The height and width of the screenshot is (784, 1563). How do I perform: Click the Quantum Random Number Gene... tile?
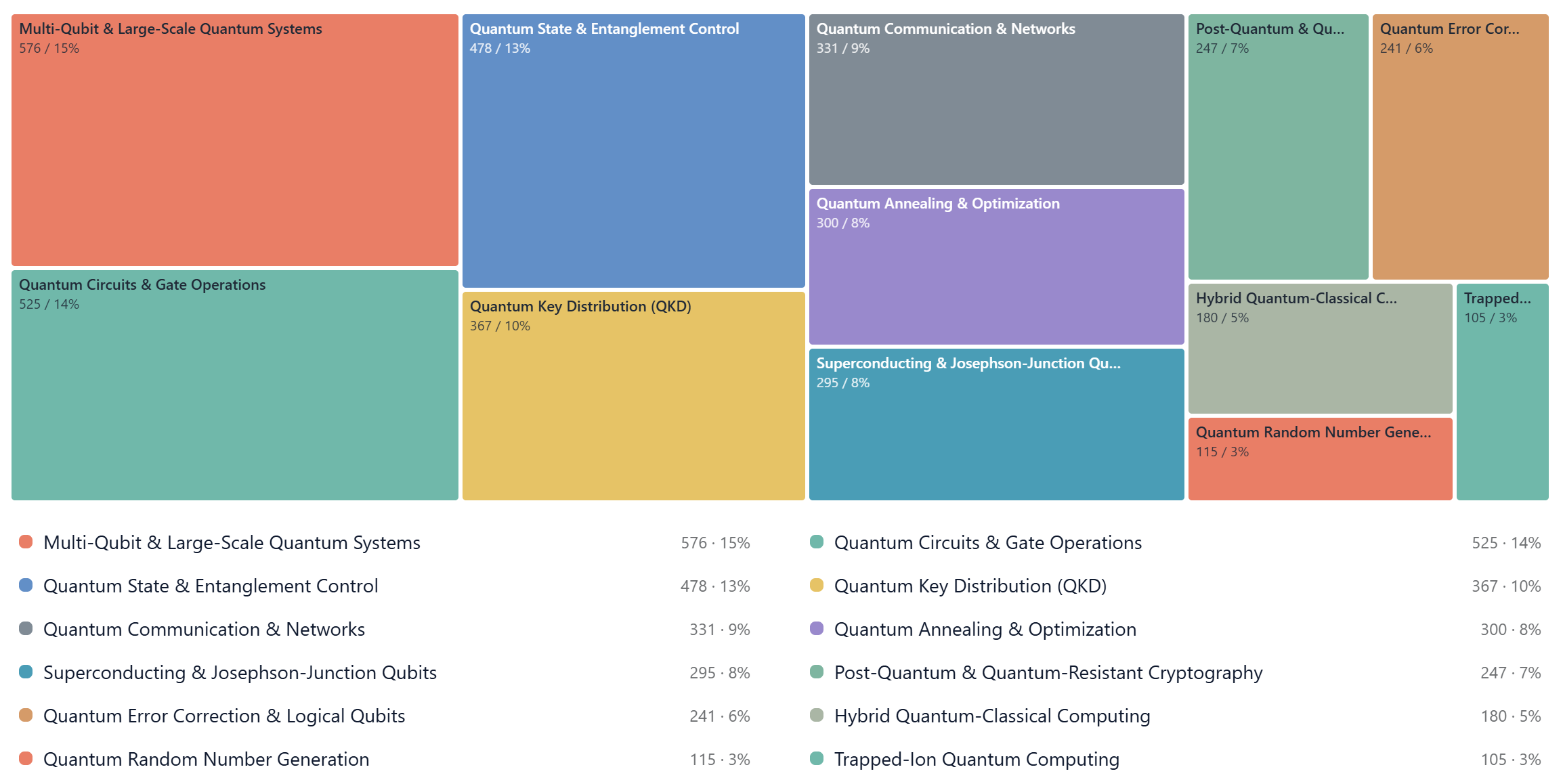point(1321,459)
